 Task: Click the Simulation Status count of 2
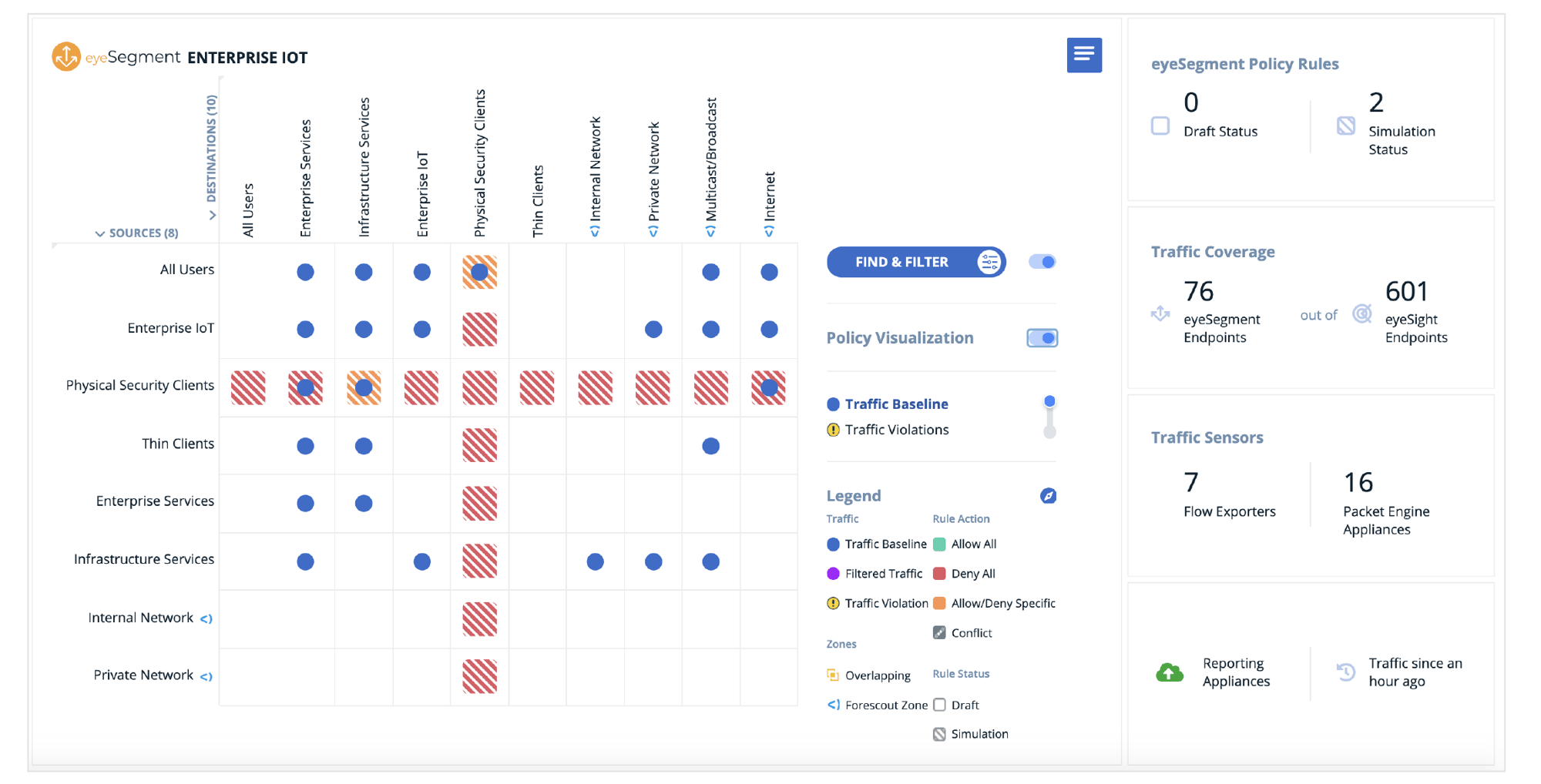[x=1376, y=102]
